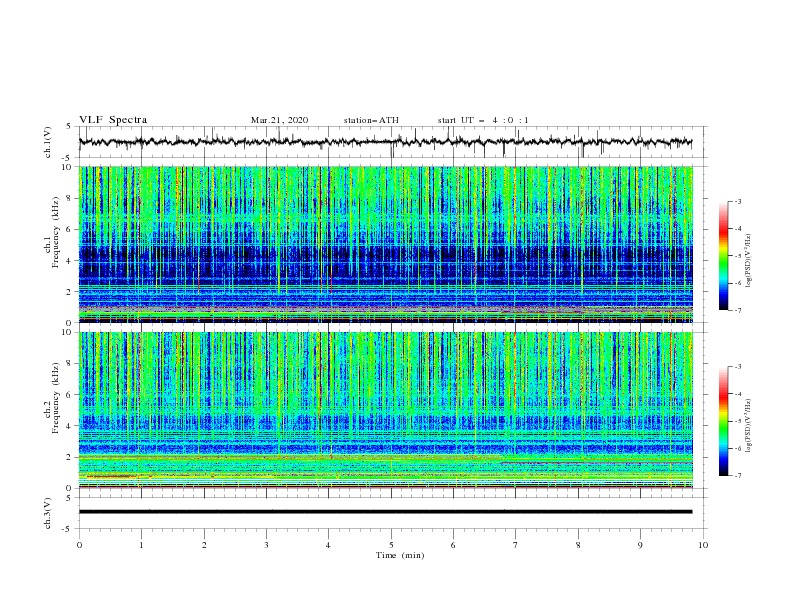
Task: Click the 'ch.3(V)' axis label
Action: 48,513
